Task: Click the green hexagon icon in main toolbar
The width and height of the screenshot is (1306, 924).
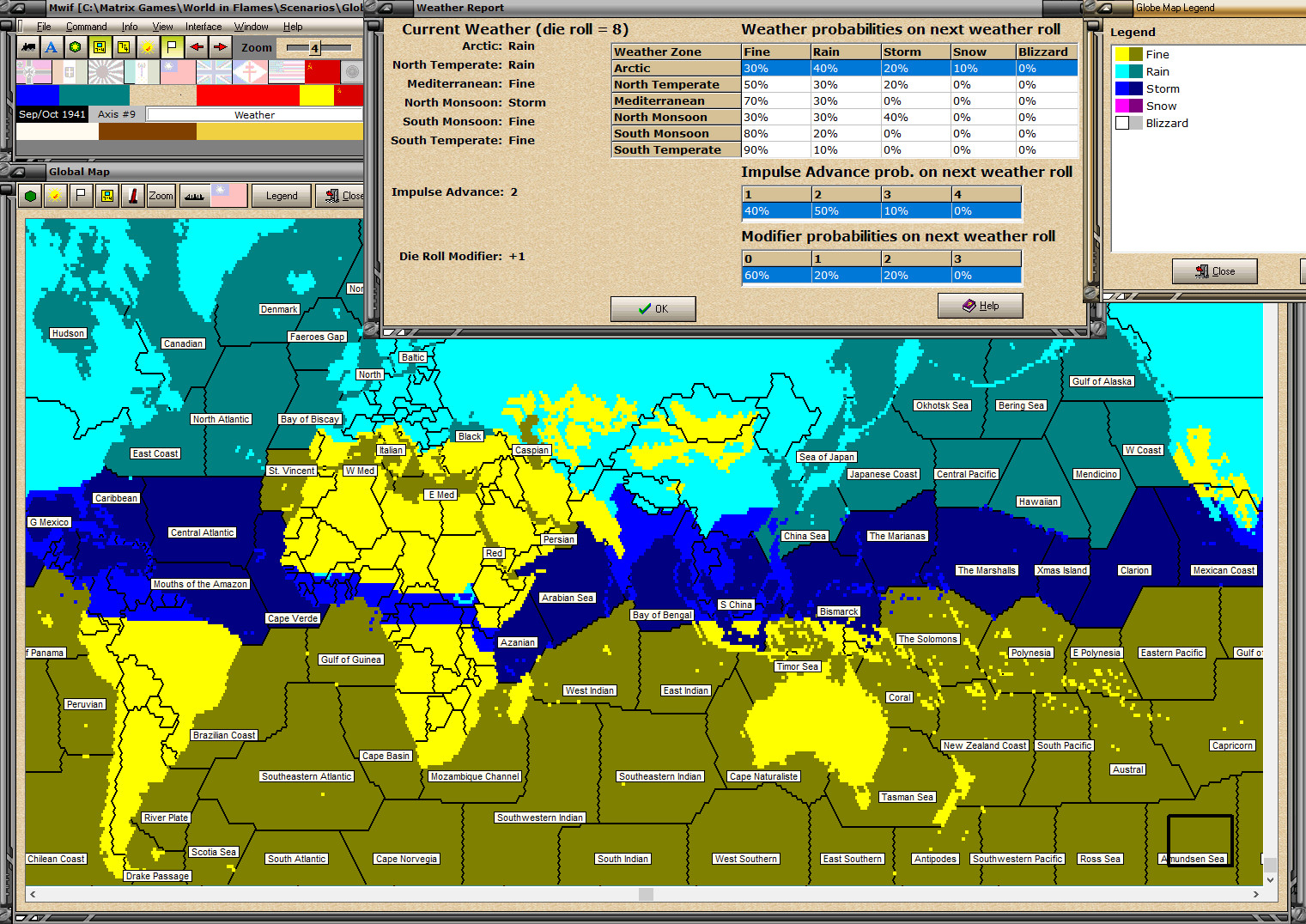Action: [76, 47]
